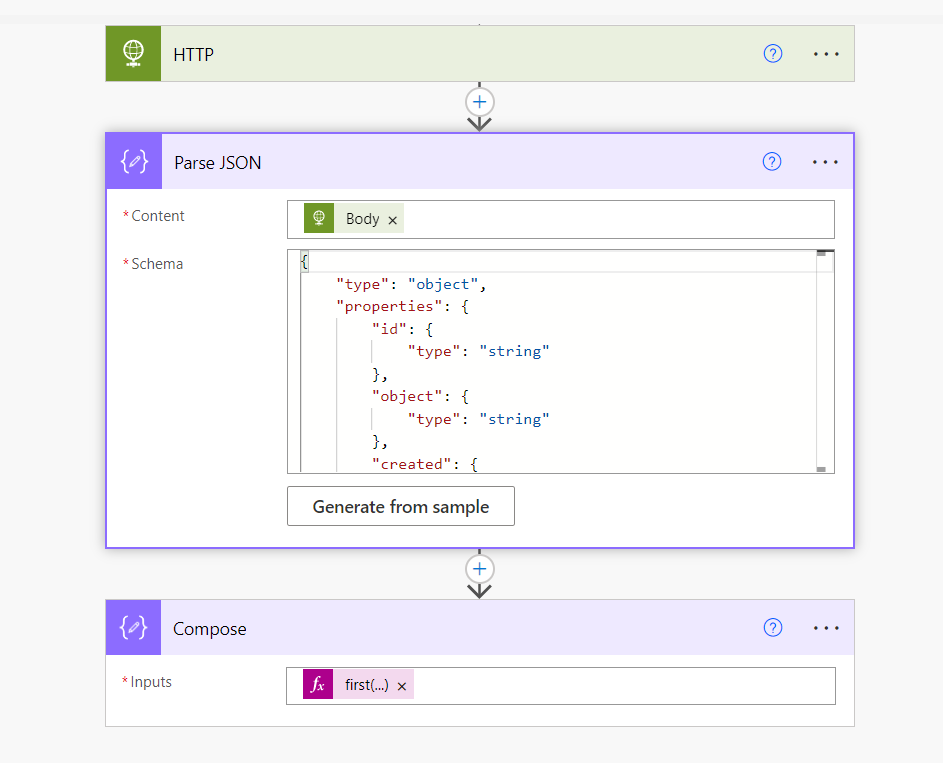Open help for the HTTP action

point(772,54)
